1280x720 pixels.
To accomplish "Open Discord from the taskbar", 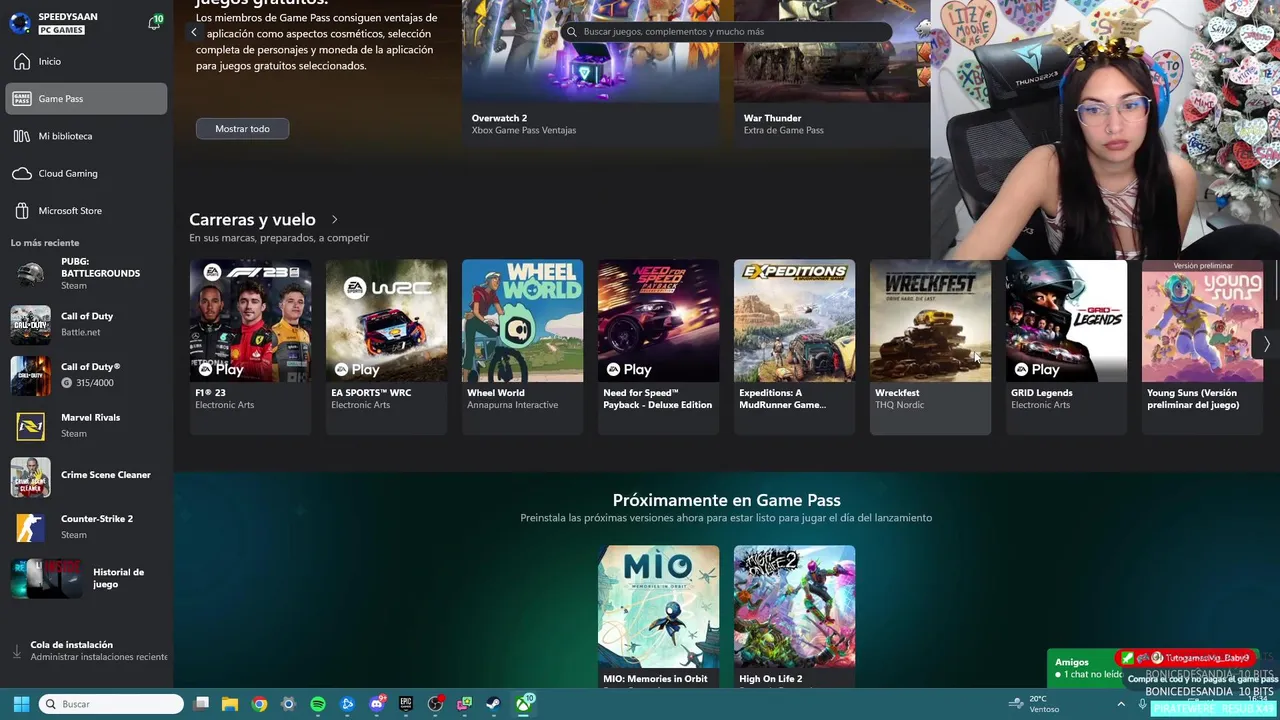I will (377, 704).
